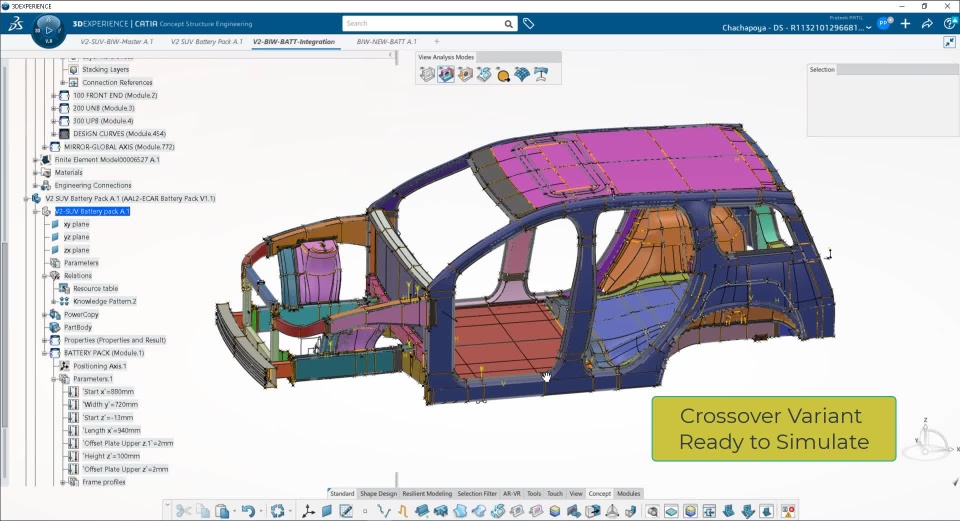Select the Axis System tool icon
The width and height of the screenshot is (960, 521).
click(309, 511)
